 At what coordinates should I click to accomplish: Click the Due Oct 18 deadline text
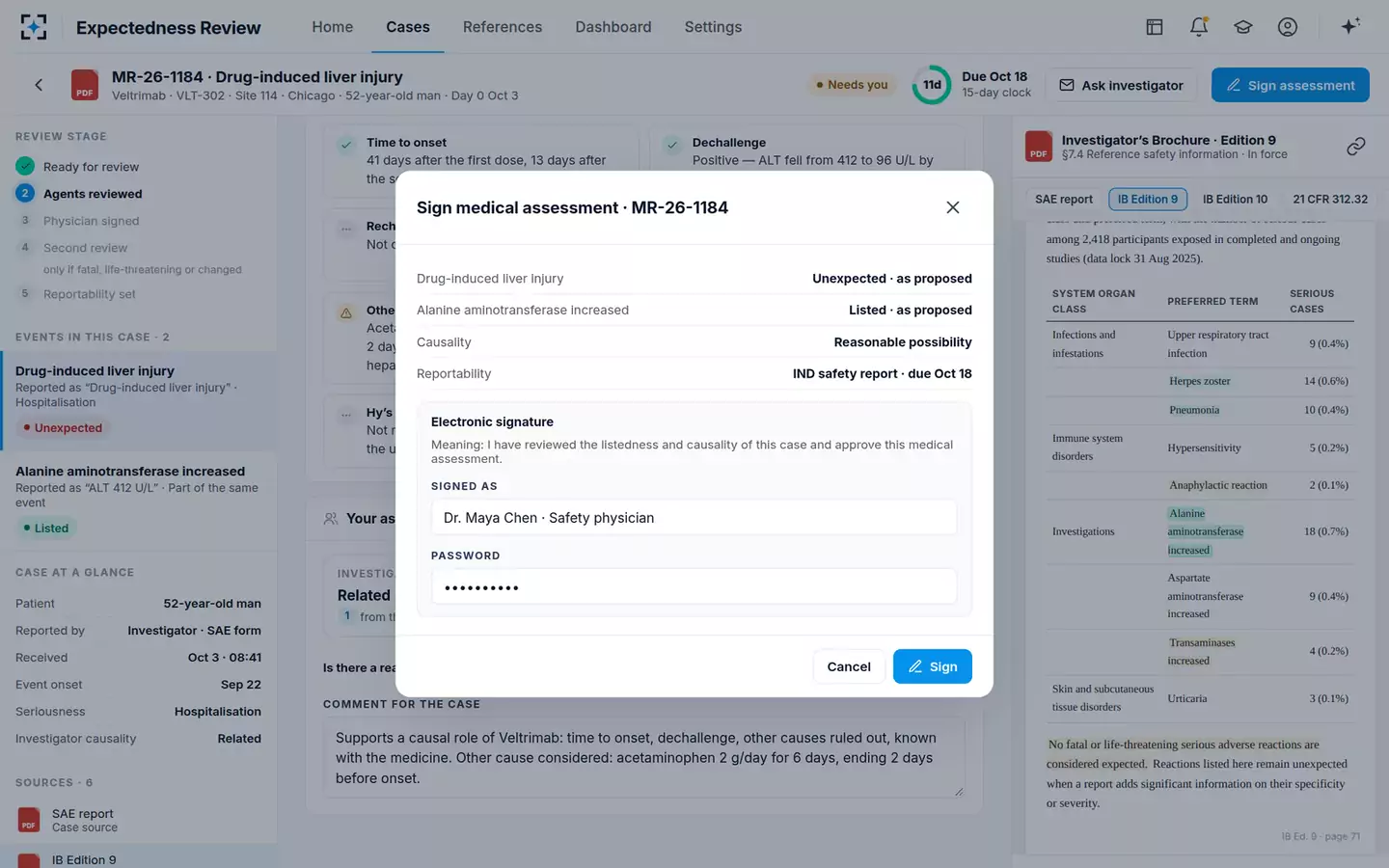pos(994,76)
